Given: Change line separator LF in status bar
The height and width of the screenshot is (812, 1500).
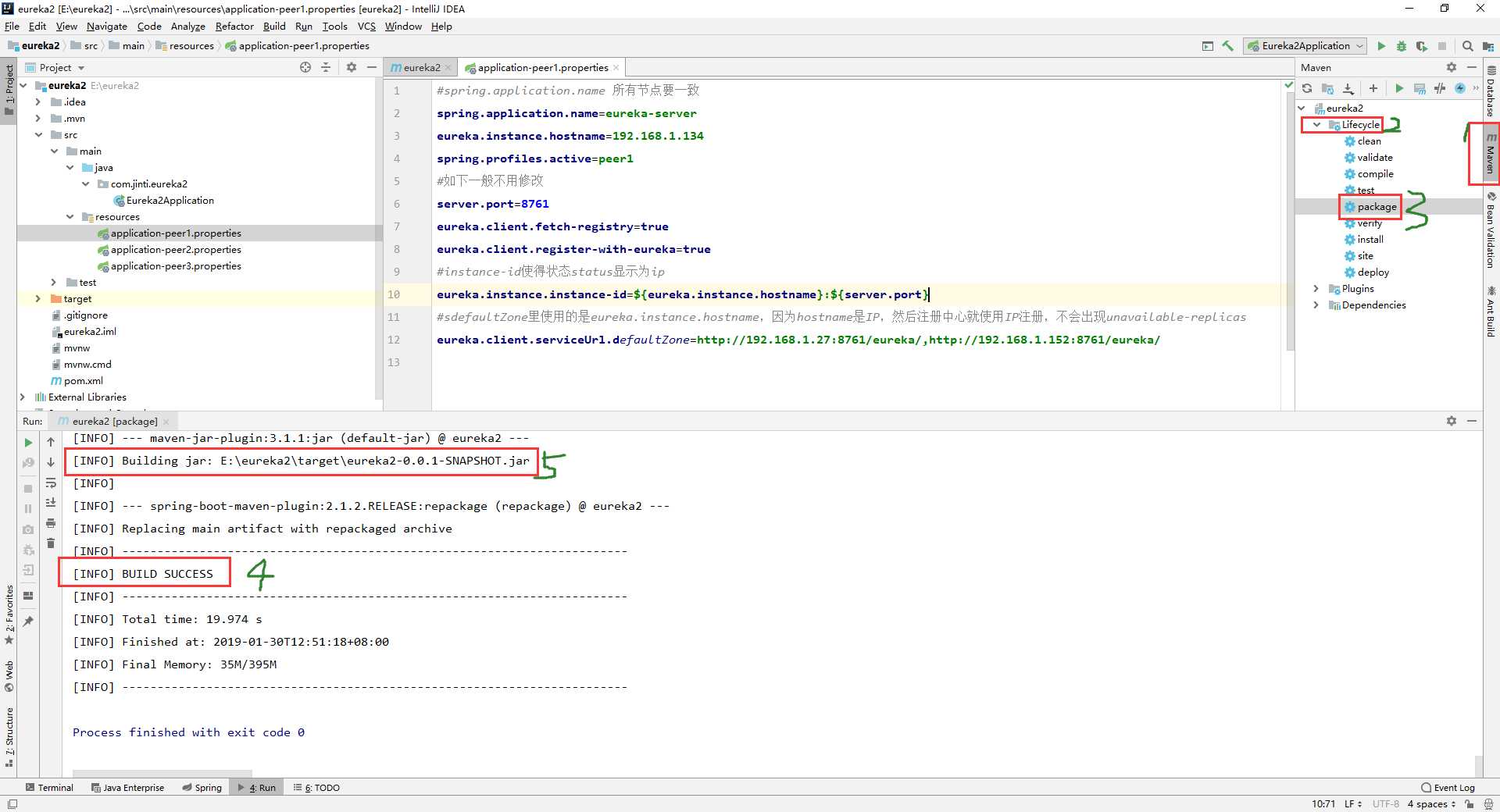Looking at the screenshot, I should coord(1352,804).
